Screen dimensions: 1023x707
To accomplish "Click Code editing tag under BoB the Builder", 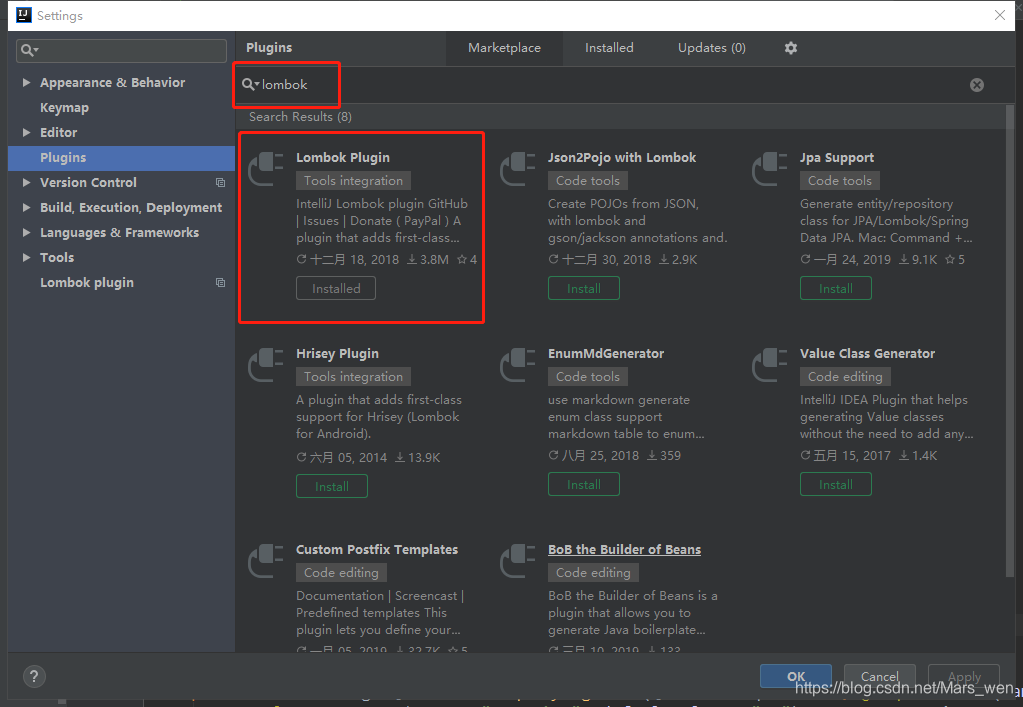I will point(593,573).
